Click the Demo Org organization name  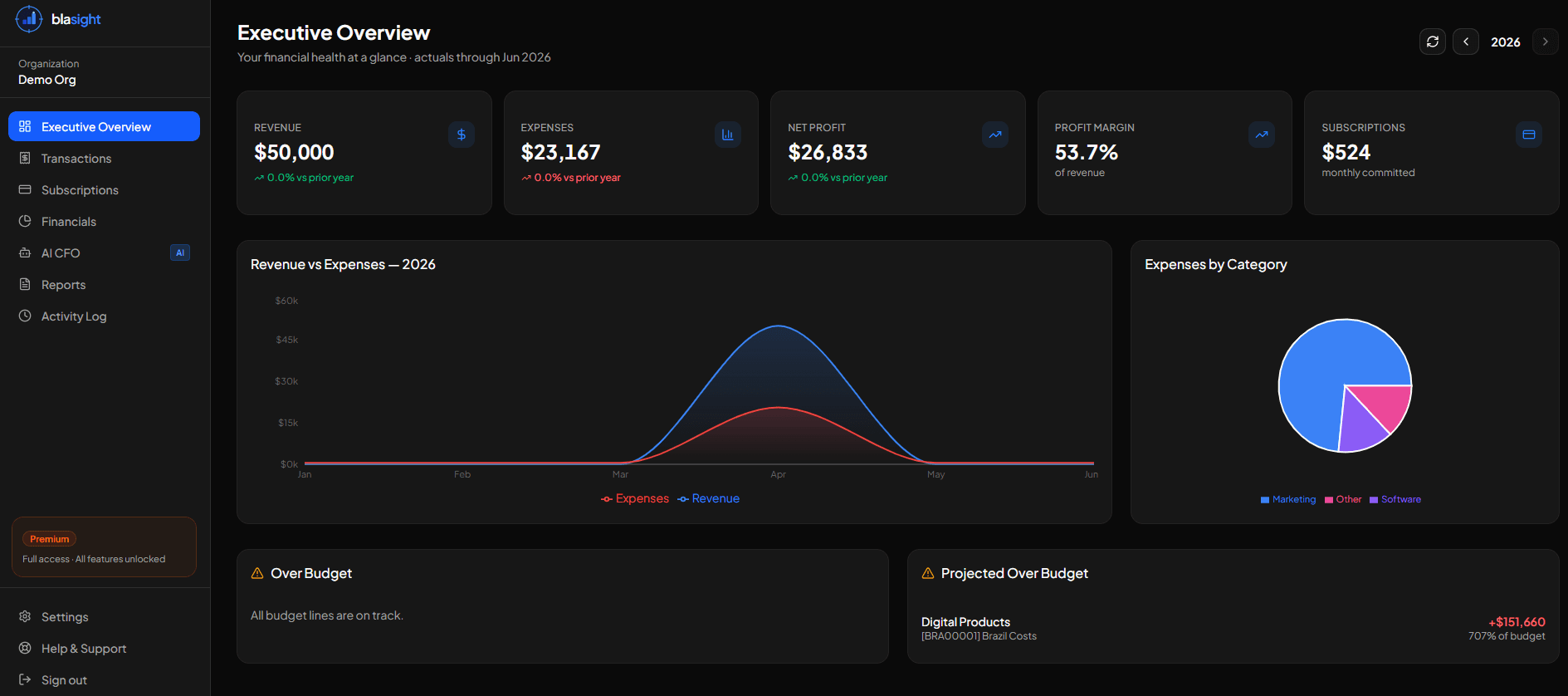click(47, 80)
